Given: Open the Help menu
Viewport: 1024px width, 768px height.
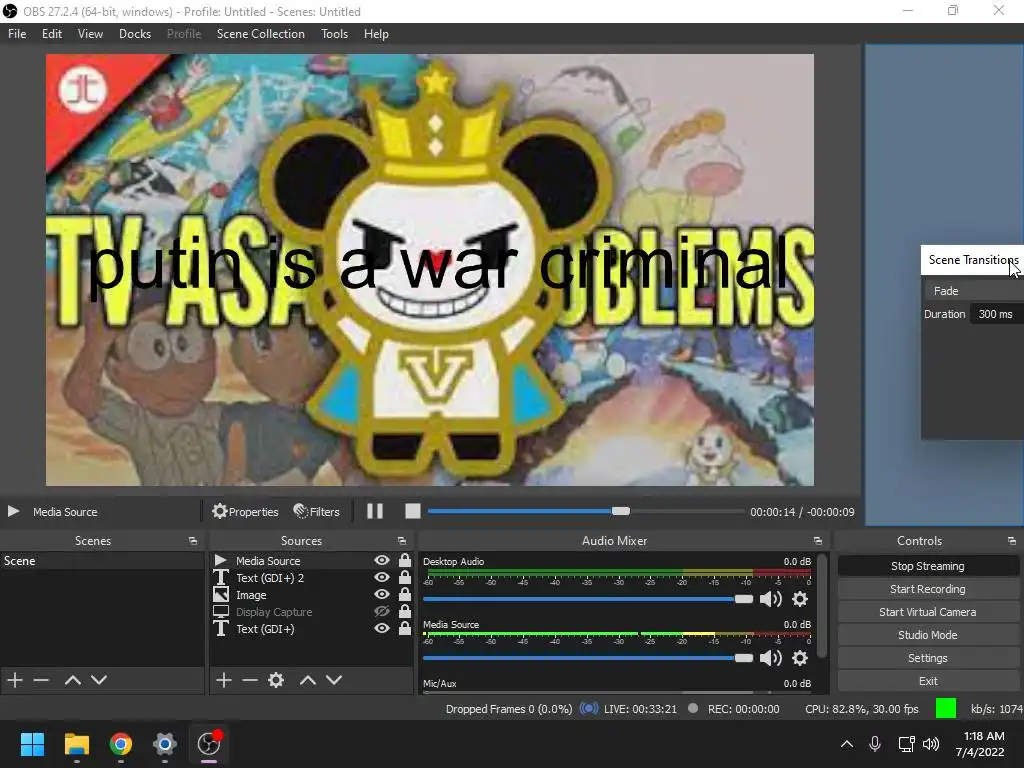Looking at the screenshot, I should [376, 34].
